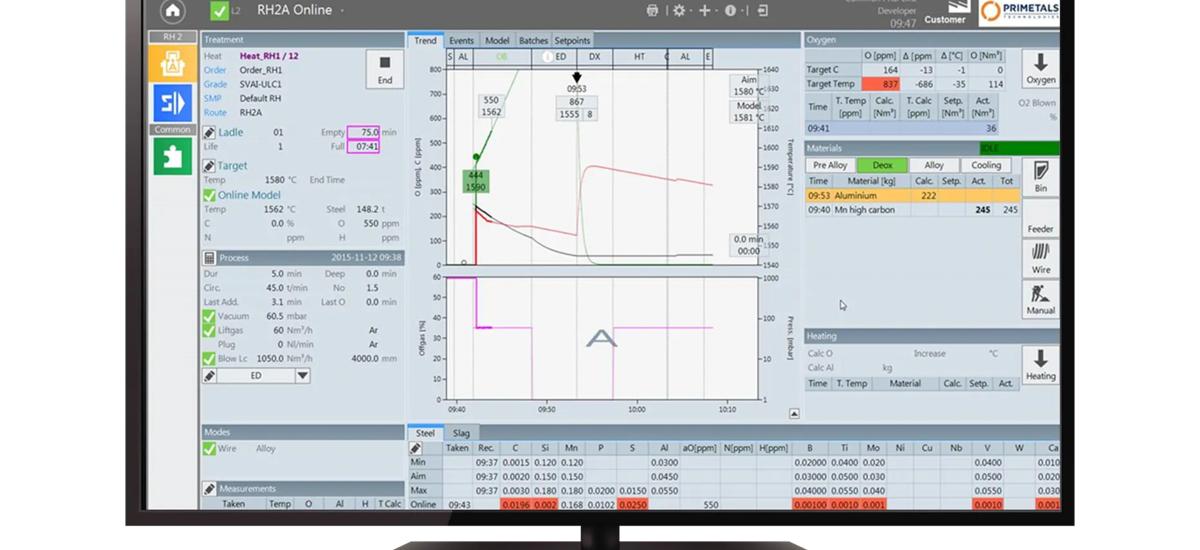Click the plus add icon in top bar
This screenshot has height=550, width=1200.
[x=704, y=11]
